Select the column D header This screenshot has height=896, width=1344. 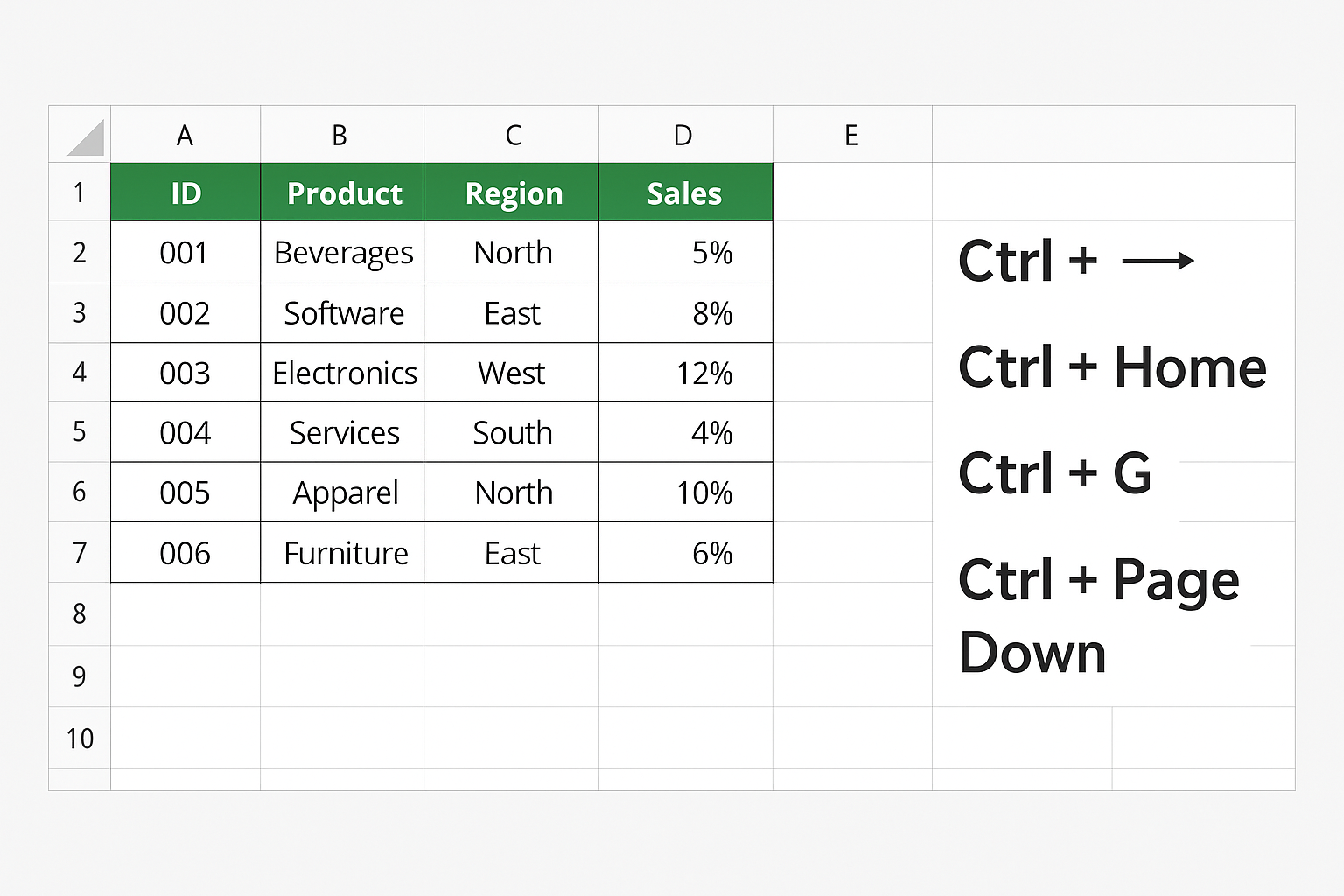tap(686, 135)
